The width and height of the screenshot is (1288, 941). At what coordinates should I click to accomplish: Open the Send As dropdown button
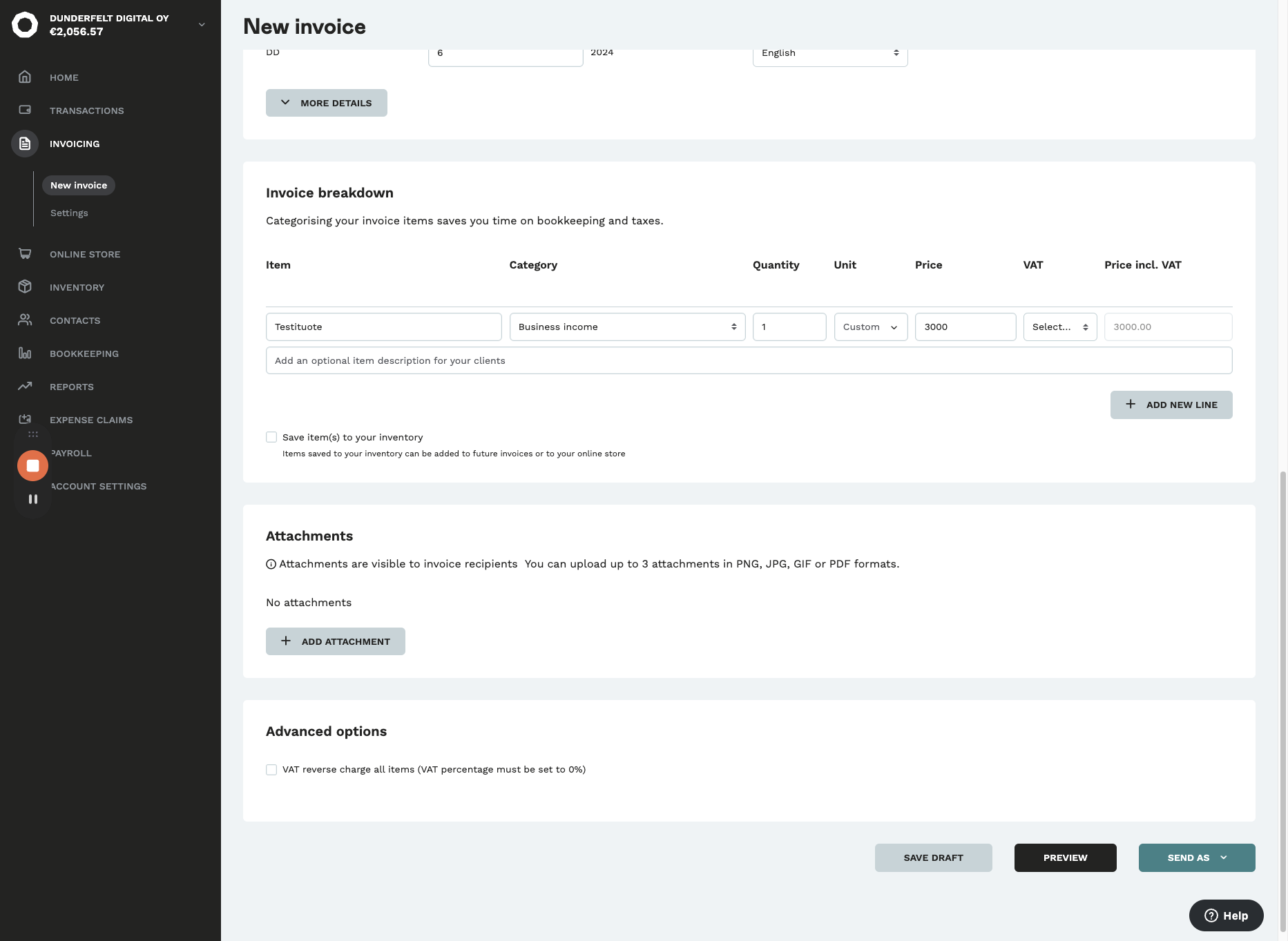pyautogui.click(x=1196, y=858)
